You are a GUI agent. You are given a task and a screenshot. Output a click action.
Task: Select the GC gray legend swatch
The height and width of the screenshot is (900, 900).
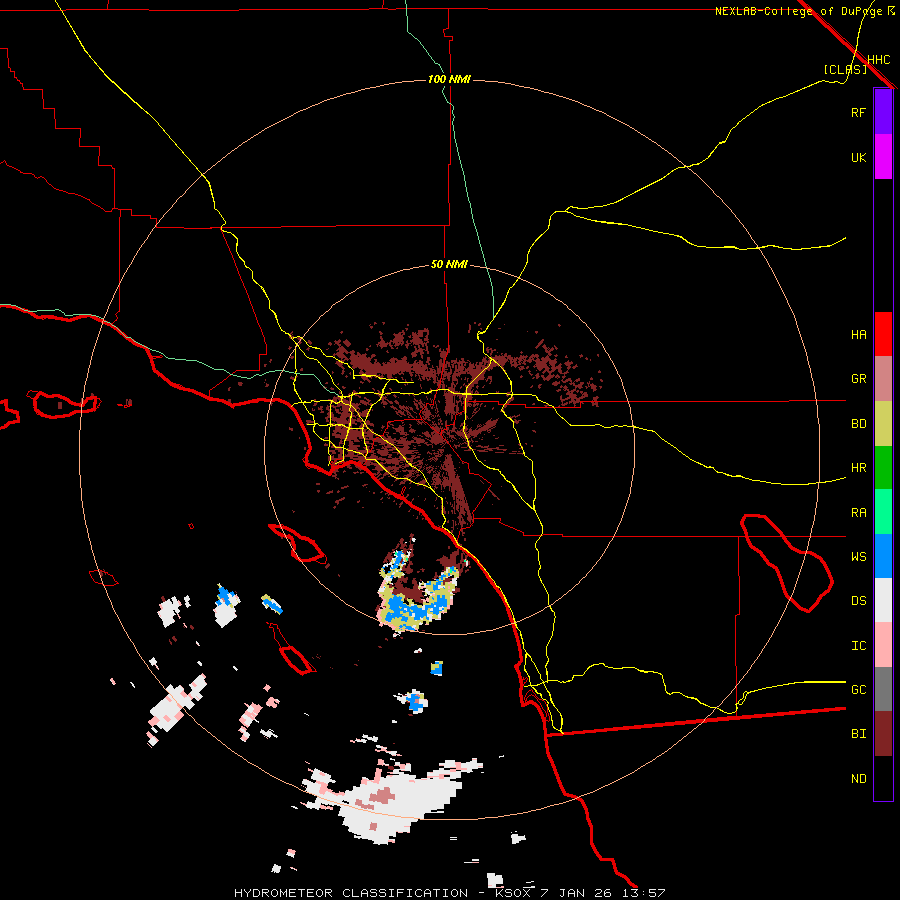pyautogui.click(x=883, y=689)
